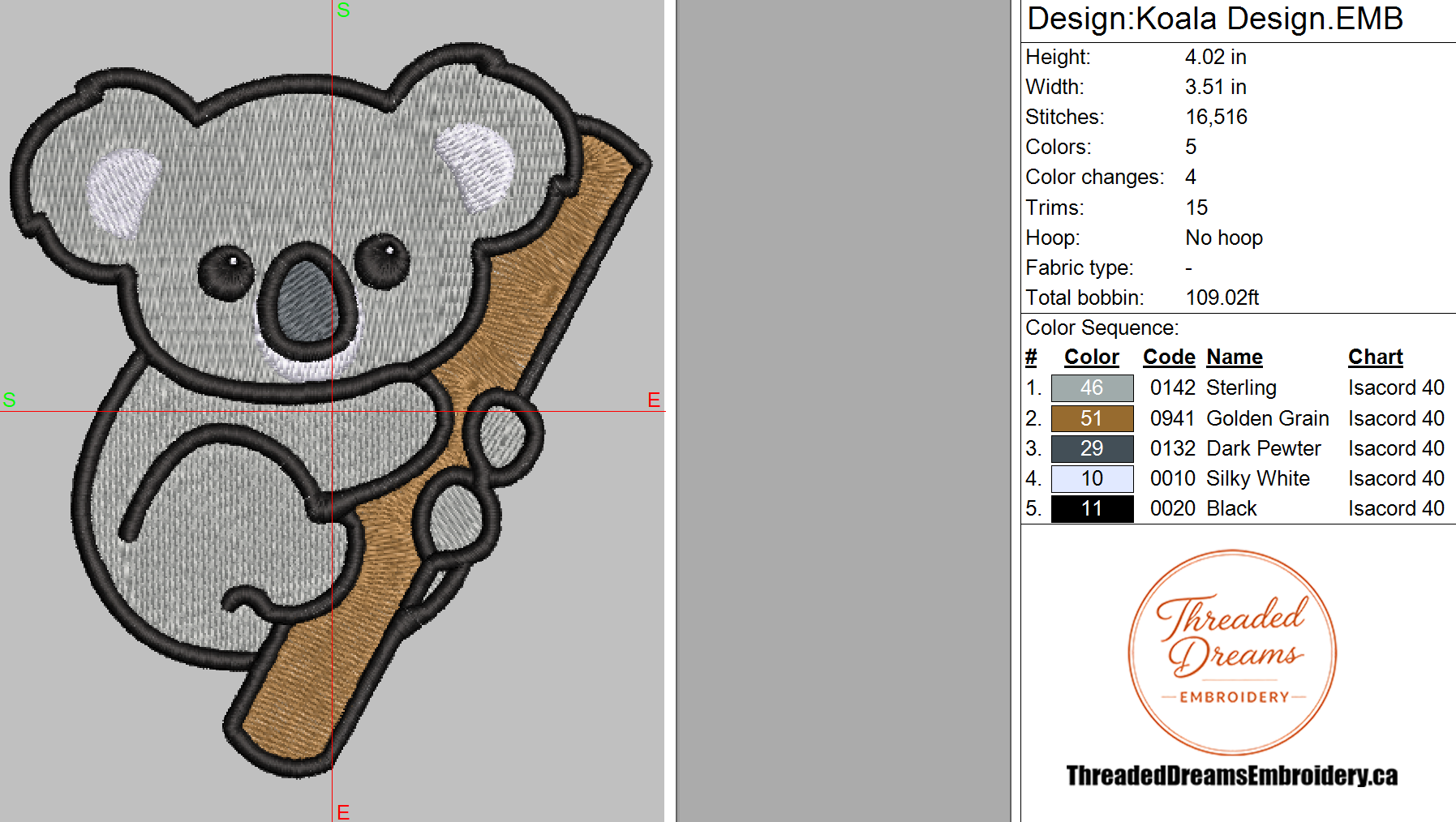Click the Width value '3.51 in'
The height and width of the screenshot is (822, 1456).
(x=1215, y=87)
